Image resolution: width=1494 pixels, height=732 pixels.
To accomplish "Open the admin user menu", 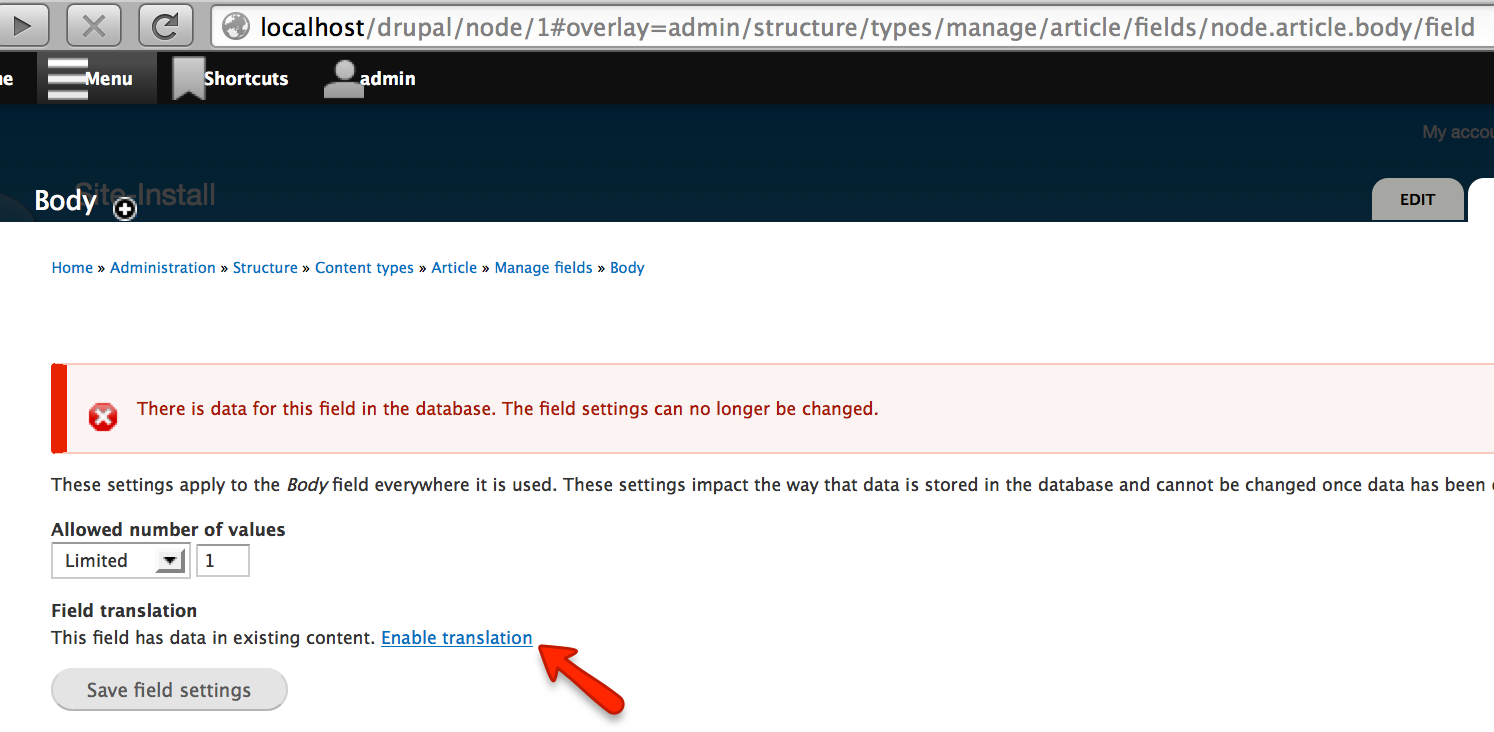I will [x=369, y=77].
